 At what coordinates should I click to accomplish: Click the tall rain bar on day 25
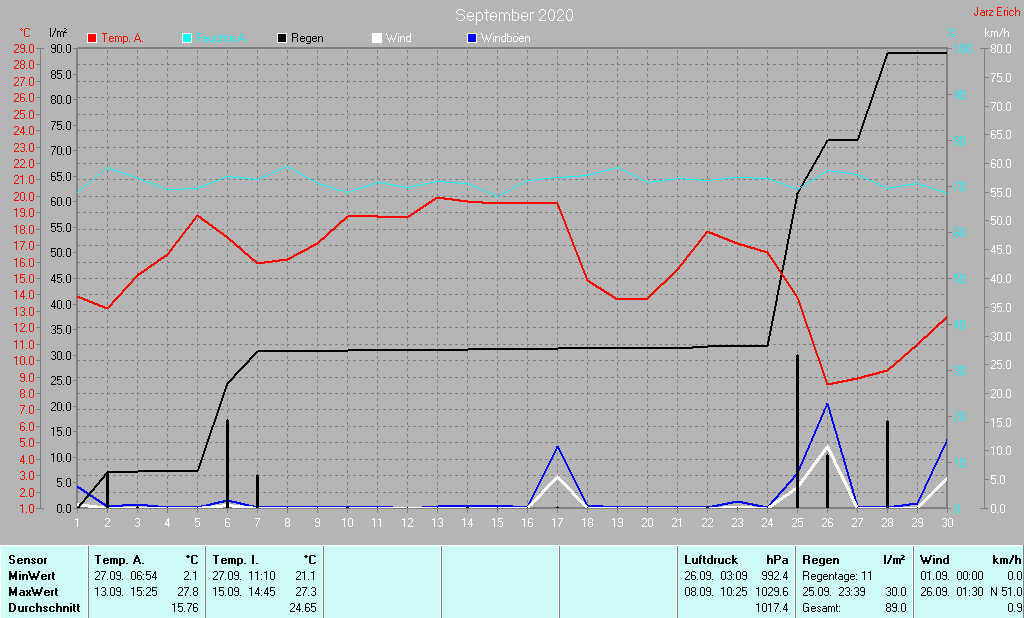coord(797,430)
